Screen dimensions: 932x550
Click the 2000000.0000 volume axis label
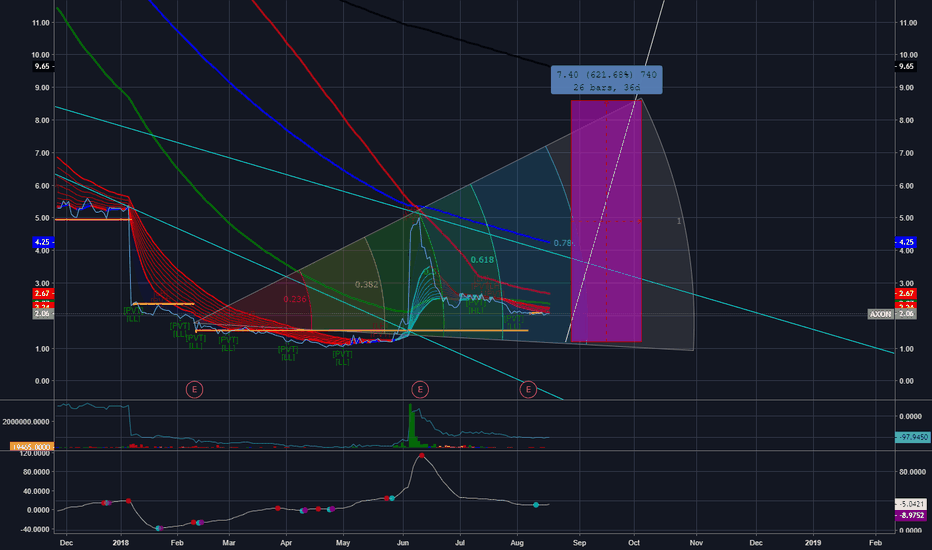point(26,422)
